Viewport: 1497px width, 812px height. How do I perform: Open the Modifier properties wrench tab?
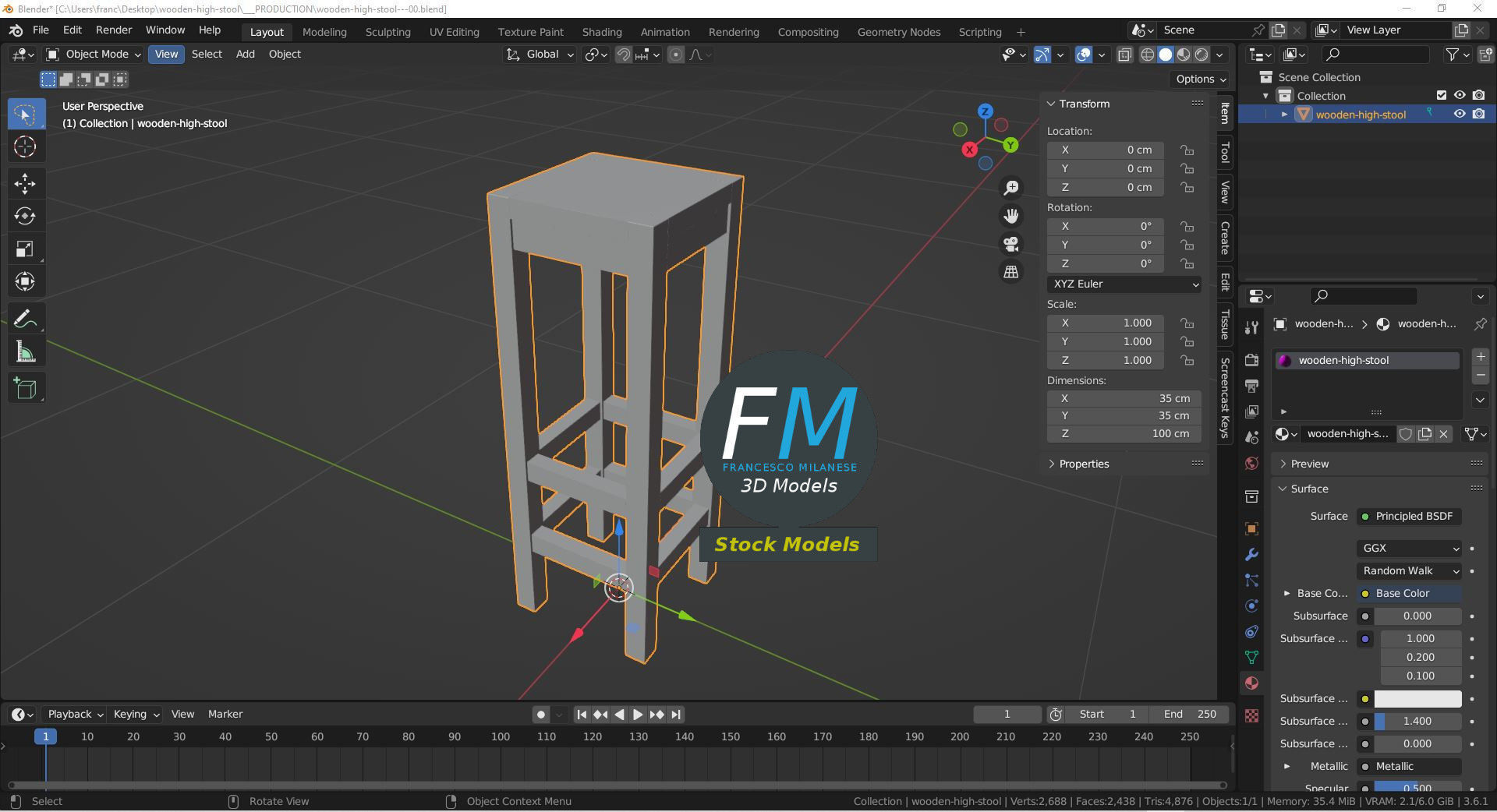pyautogui.click(x=1251, y=554)
